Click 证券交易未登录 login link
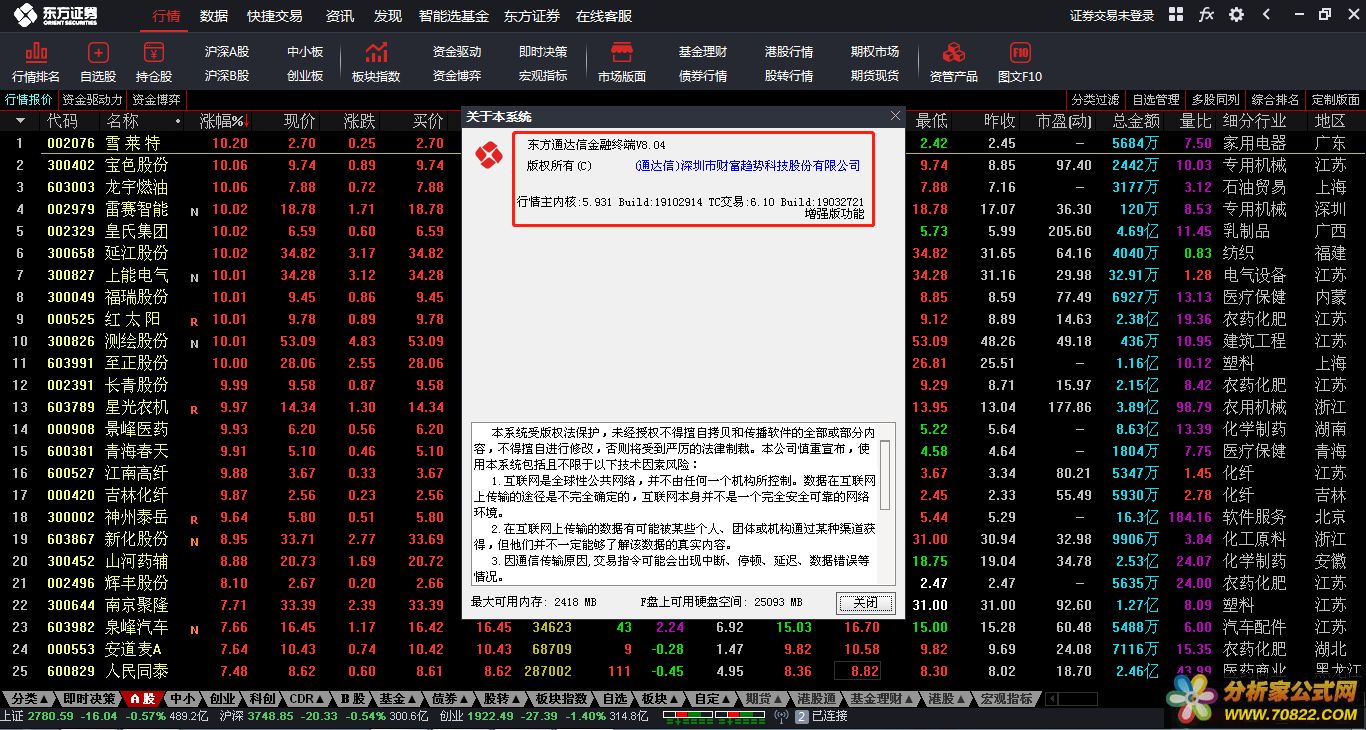This screenshot has height=730, width=1366. pyautogui.click(x=1112, y=16)
